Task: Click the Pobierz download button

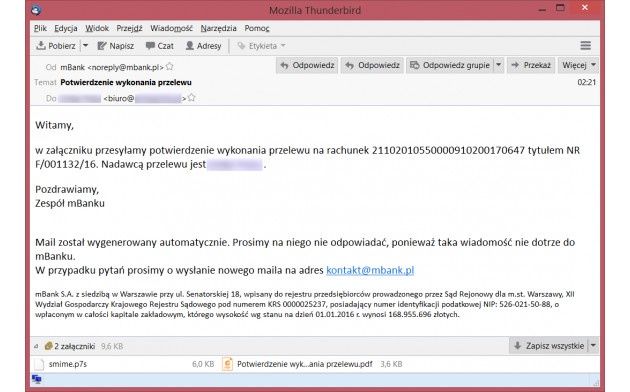Action: pyautogui.click(x=56, y=46)
